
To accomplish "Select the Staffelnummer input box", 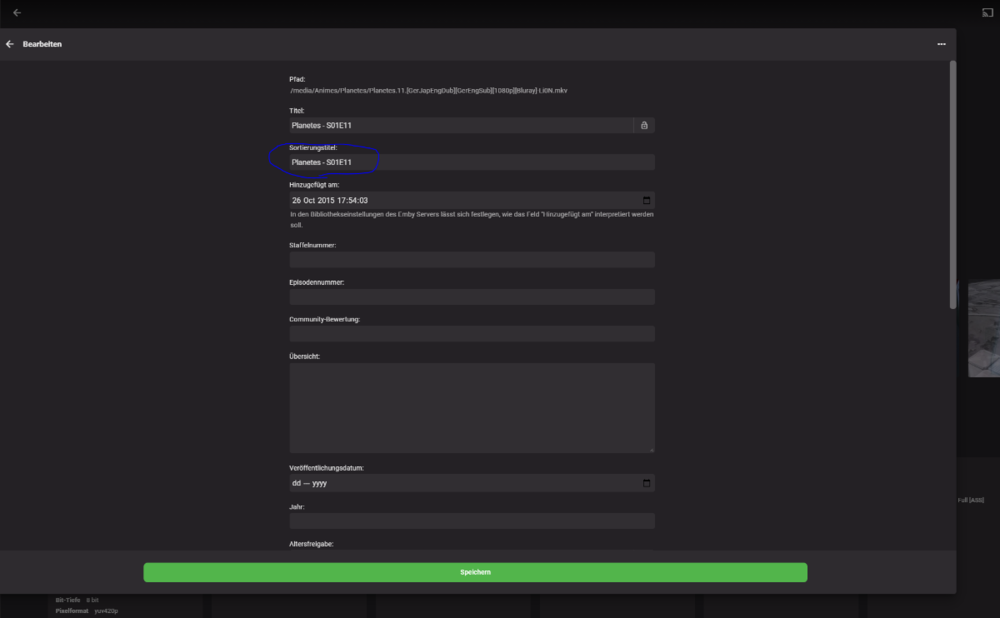I will tap(471, 260).
